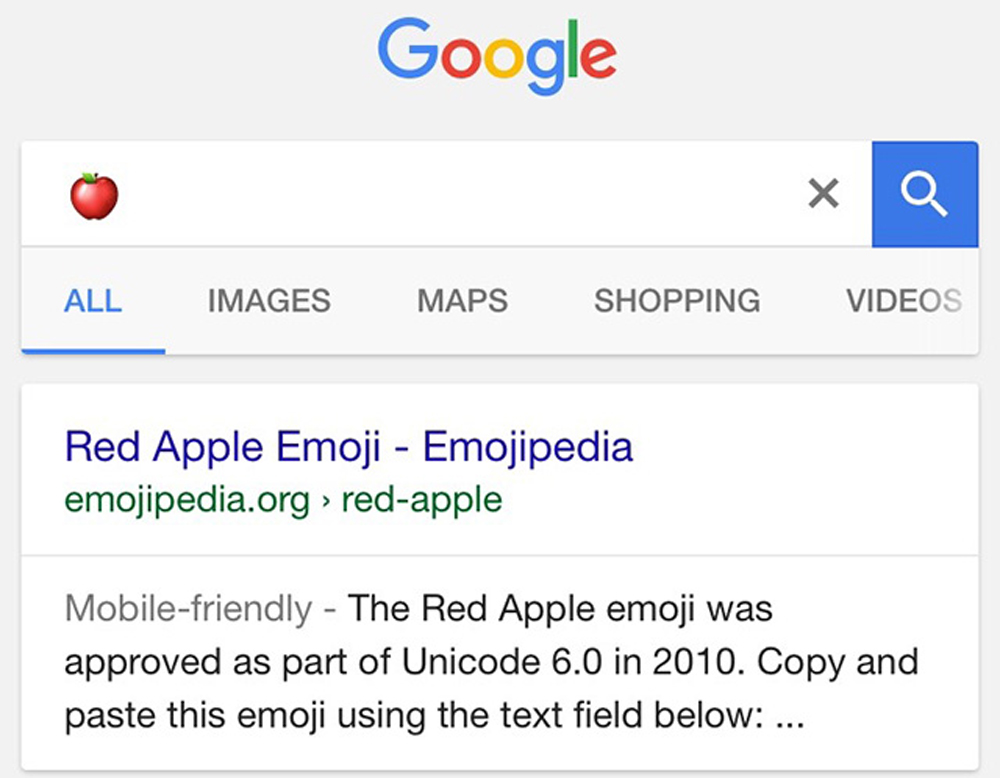Image resolution: width=1000 pixels, height=778 pixels.
Task: Open the MAPS tab
Action: [462, 300]
